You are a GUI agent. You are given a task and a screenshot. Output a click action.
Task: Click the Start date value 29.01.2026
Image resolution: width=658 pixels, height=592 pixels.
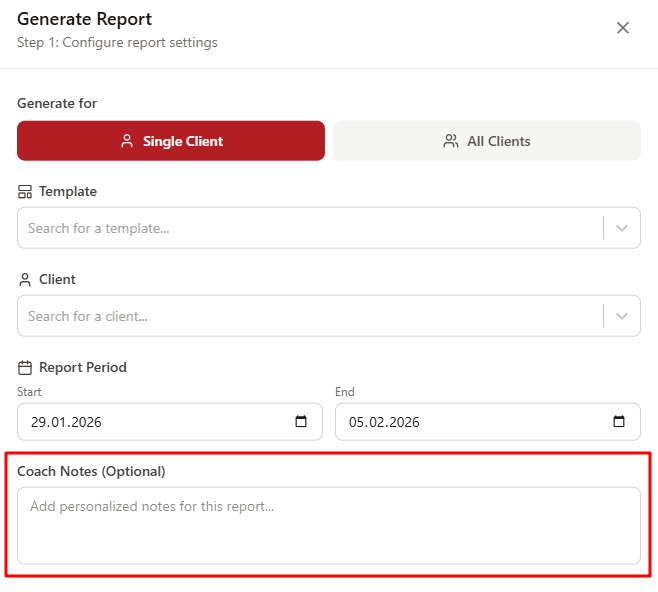[x=67, y=422]
